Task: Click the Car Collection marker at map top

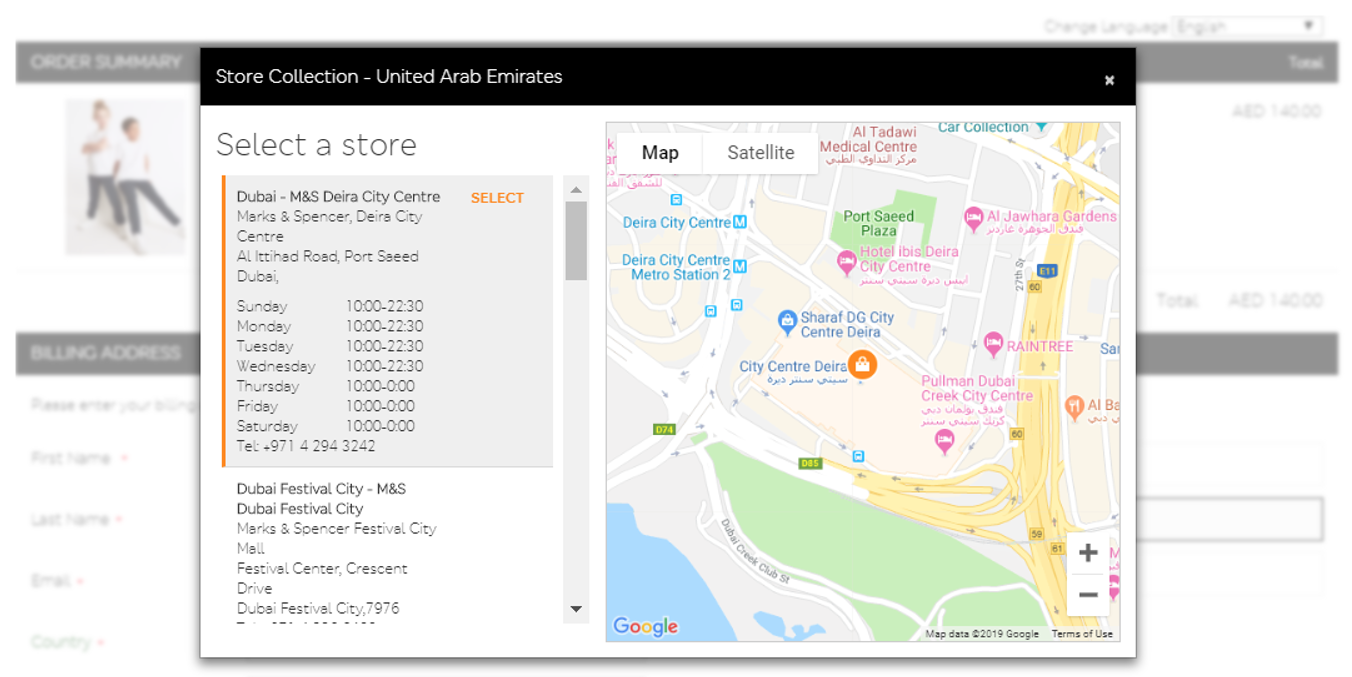Action: click(x=1041, y=127)
